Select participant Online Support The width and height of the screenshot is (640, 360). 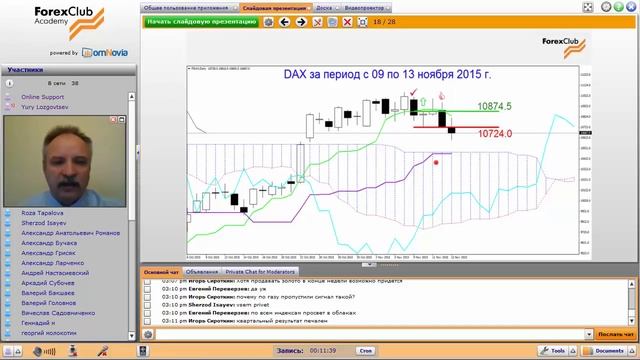pos(42,97)
